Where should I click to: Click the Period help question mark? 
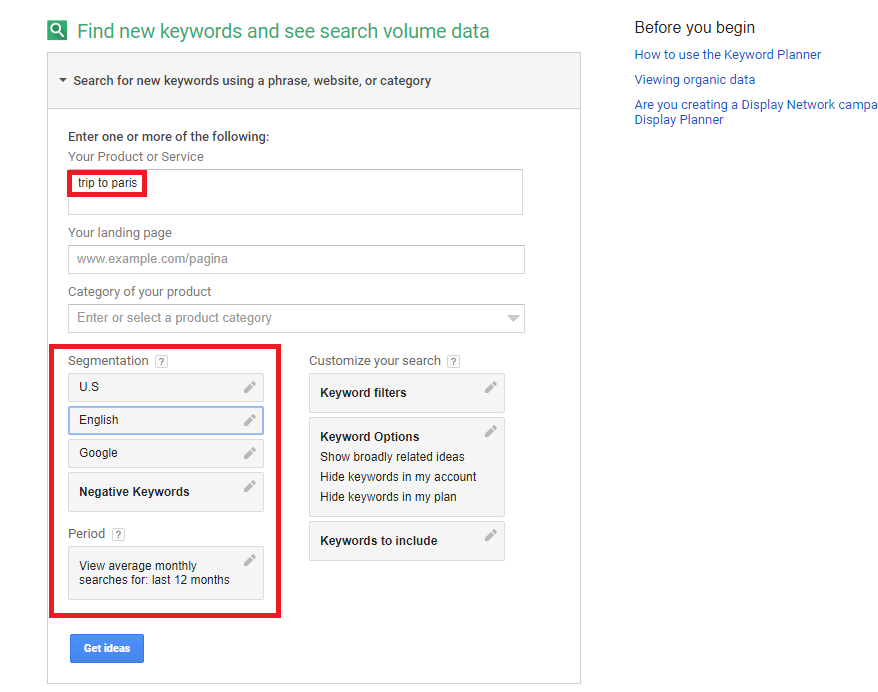118,534
